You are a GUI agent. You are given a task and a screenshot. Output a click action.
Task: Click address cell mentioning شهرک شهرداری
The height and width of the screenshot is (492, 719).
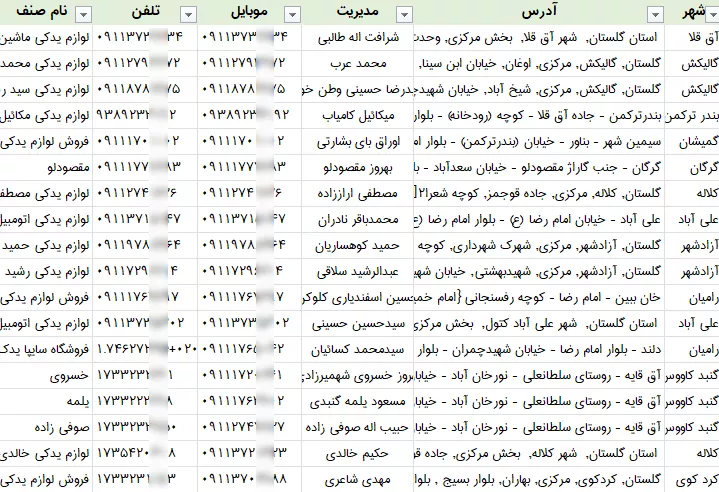pyautogui.click(x=539, y=246)
